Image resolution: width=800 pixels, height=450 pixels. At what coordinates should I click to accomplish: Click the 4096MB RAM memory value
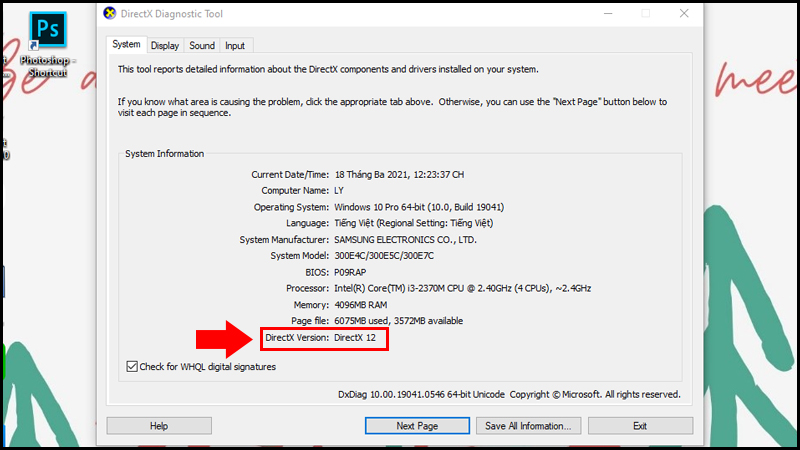361,305
